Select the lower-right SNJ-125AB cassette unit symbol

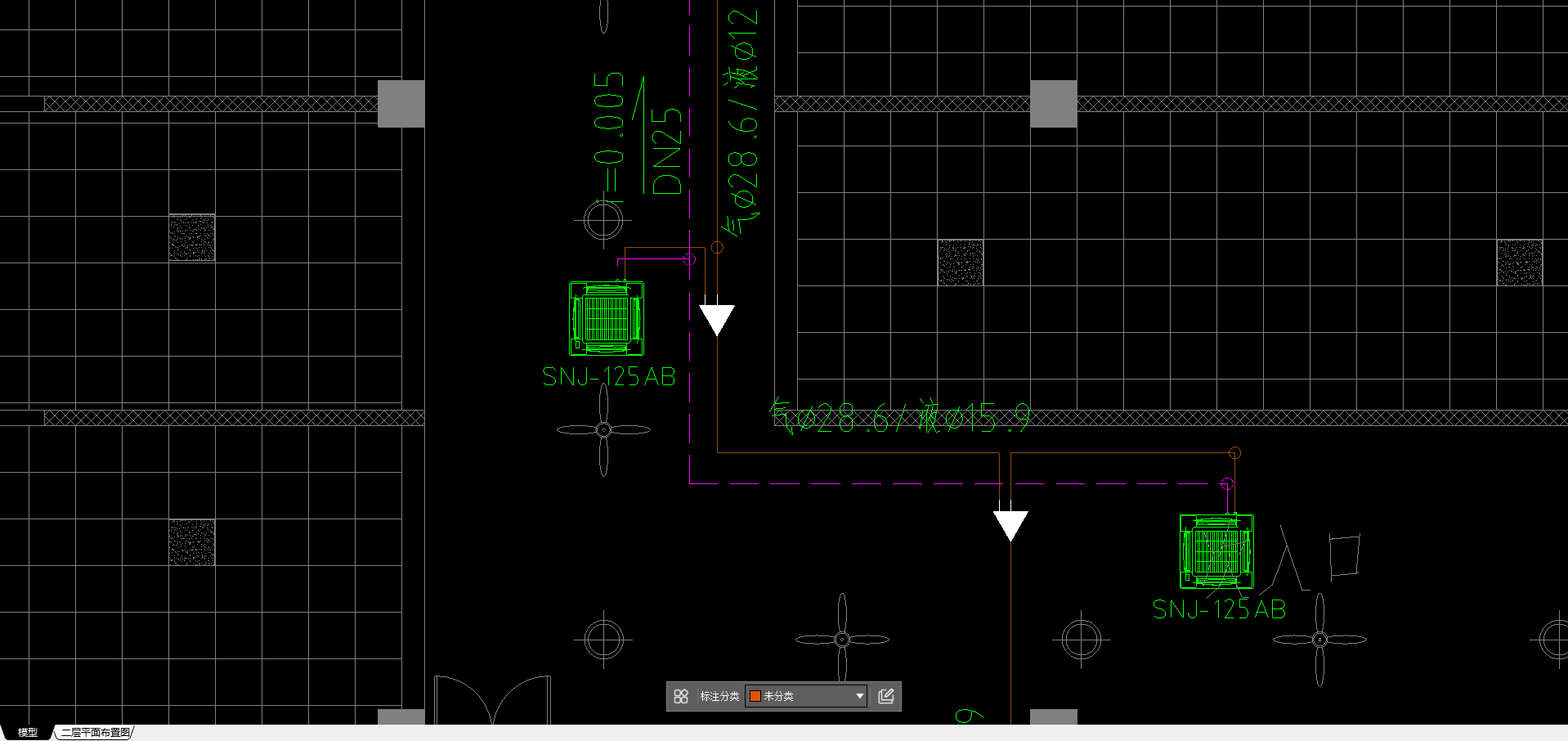pyautogui.click(x=1216, y=551)
